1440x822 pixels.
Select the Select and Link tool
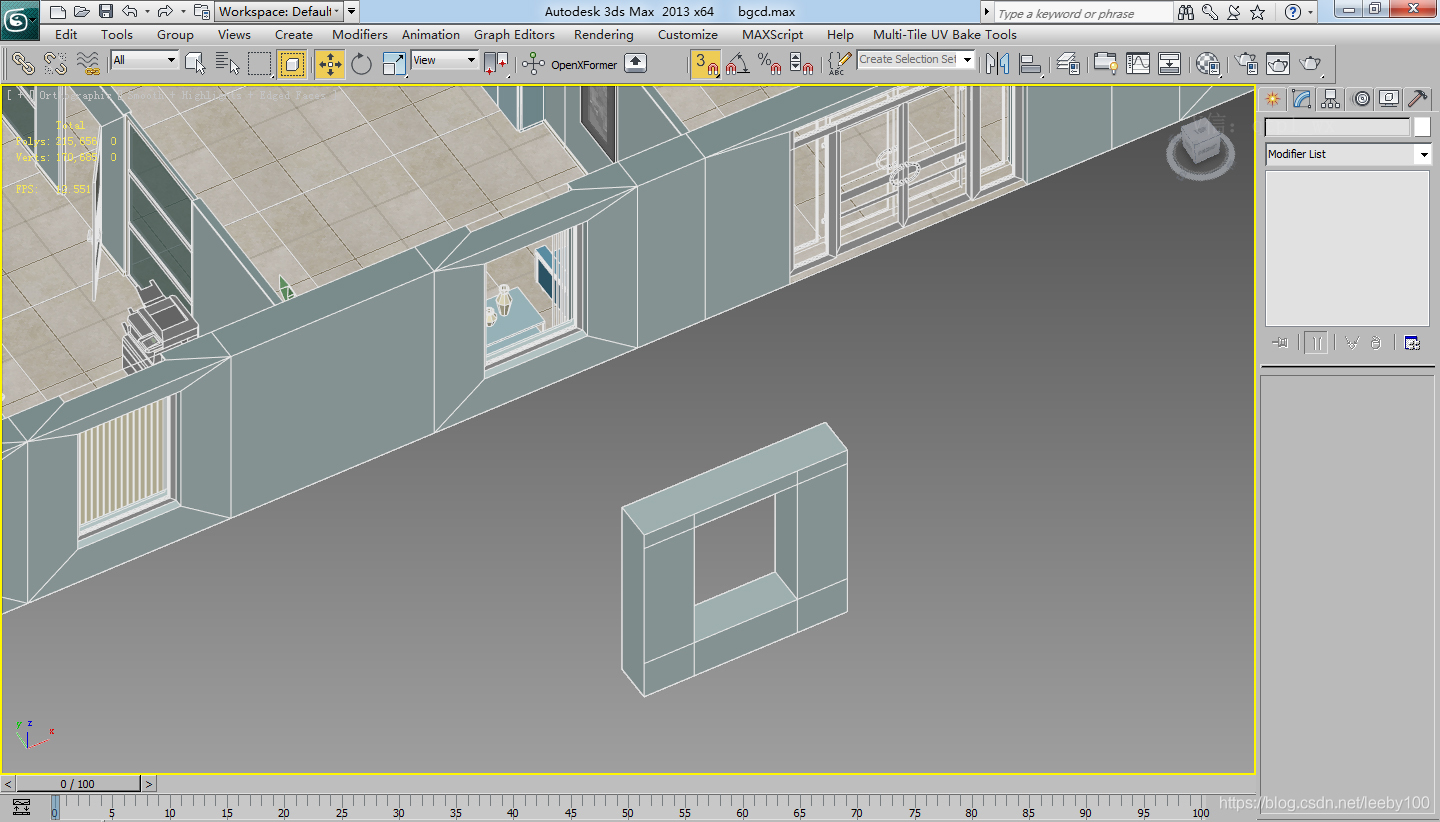click(x=23, y=64)
